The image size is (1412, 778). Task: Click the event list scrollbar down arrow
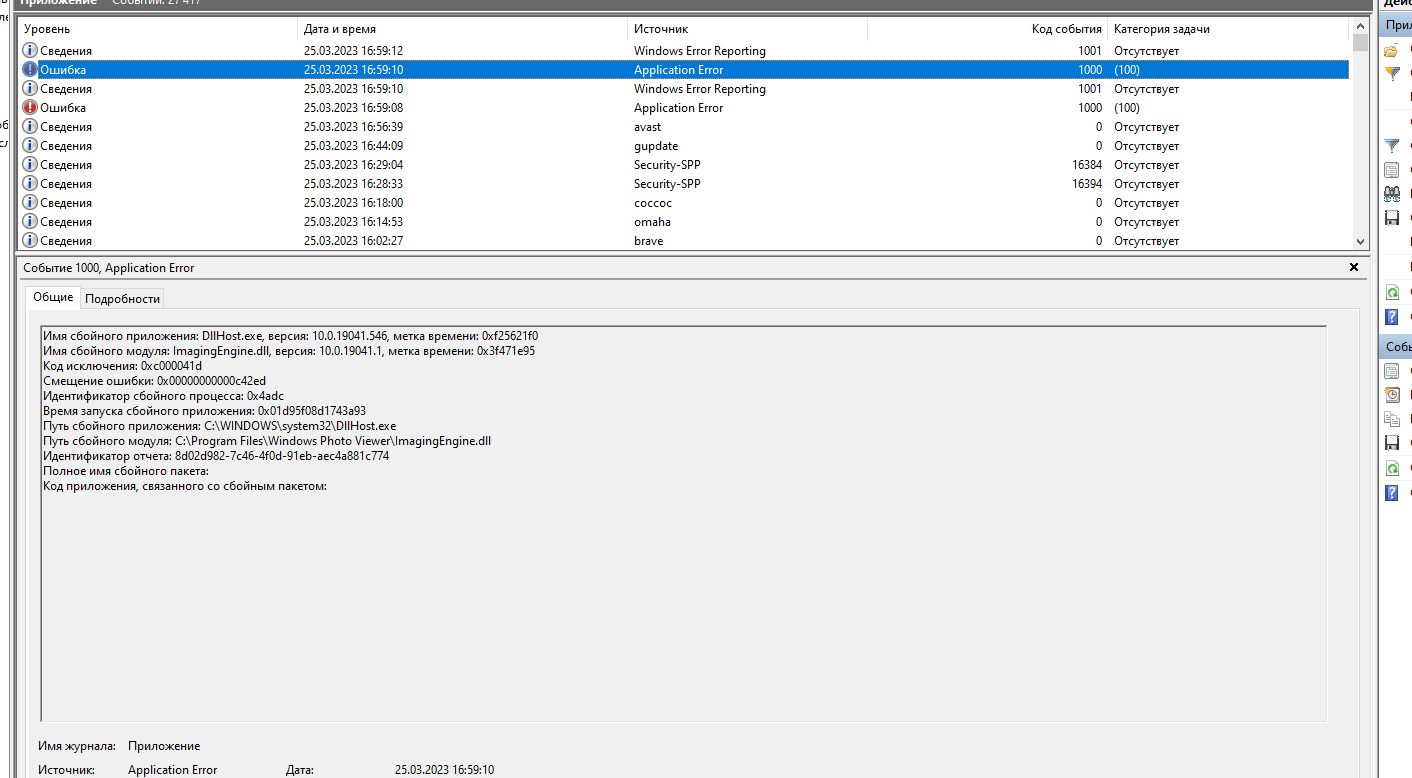click(x=1360, y=241)
